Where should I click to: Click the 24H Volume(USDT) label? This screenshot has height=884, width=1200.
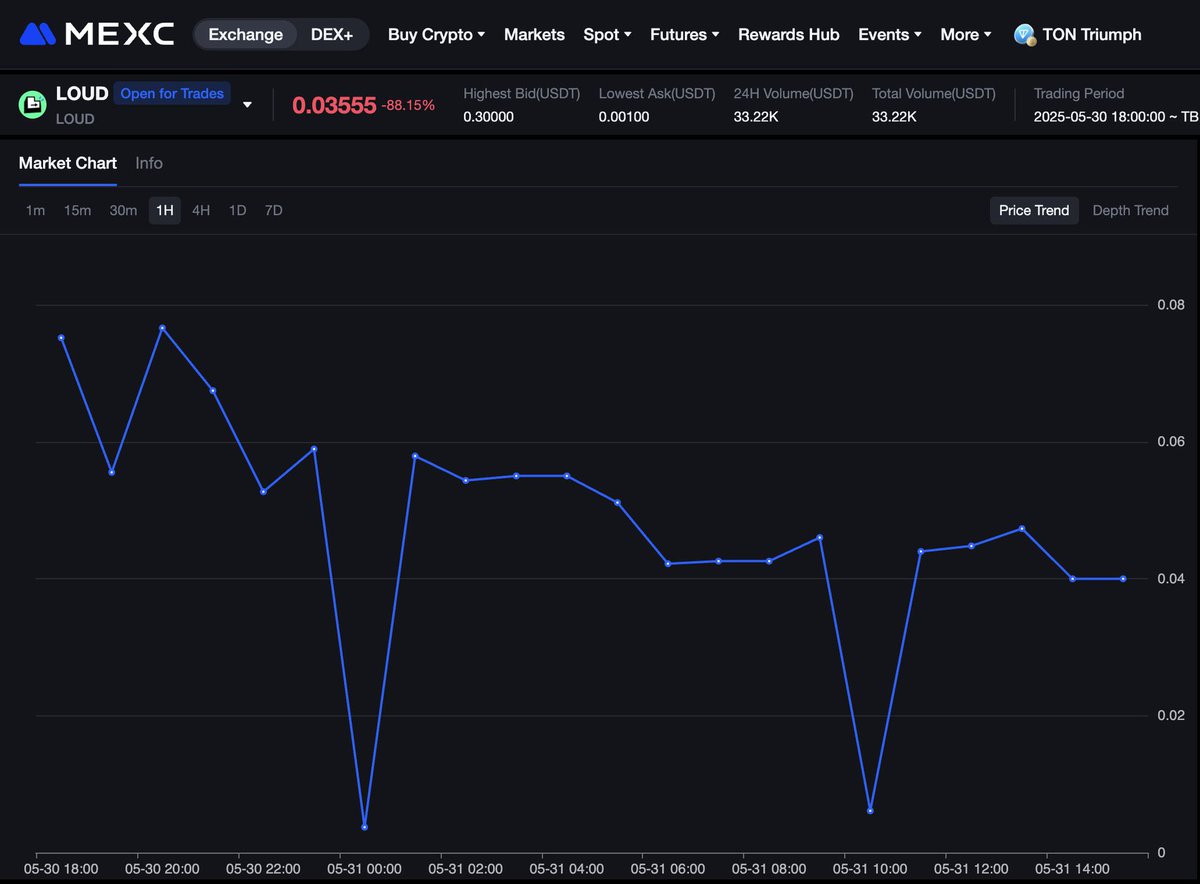coord(794,93)
